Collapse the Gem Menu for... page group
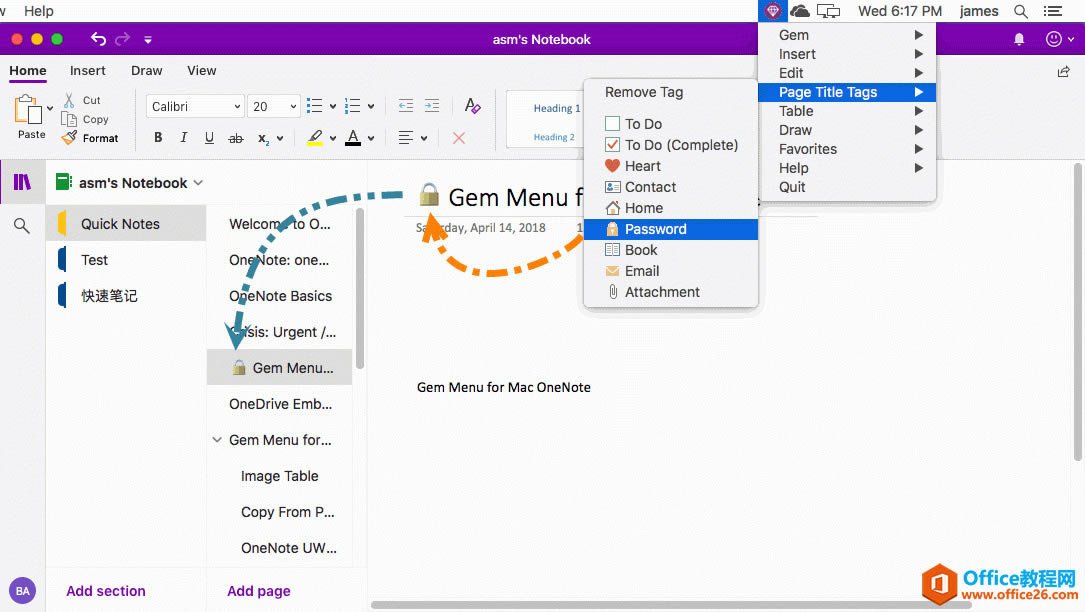The image size is (1085, 612). pyautogui.click(x=217, y=440)
